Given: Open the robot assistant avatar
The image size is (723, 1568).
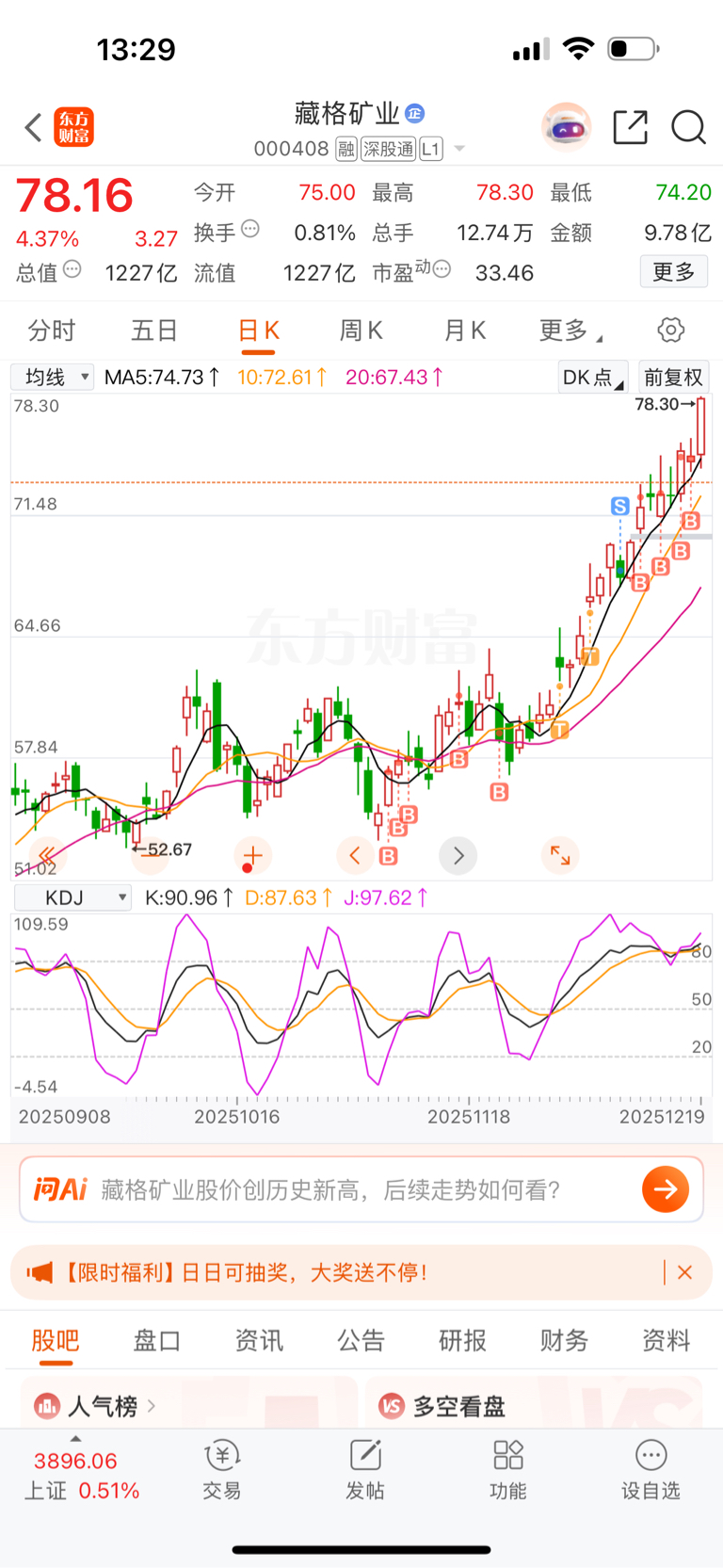Looking at the screenshot, I should tap(566, 127).
